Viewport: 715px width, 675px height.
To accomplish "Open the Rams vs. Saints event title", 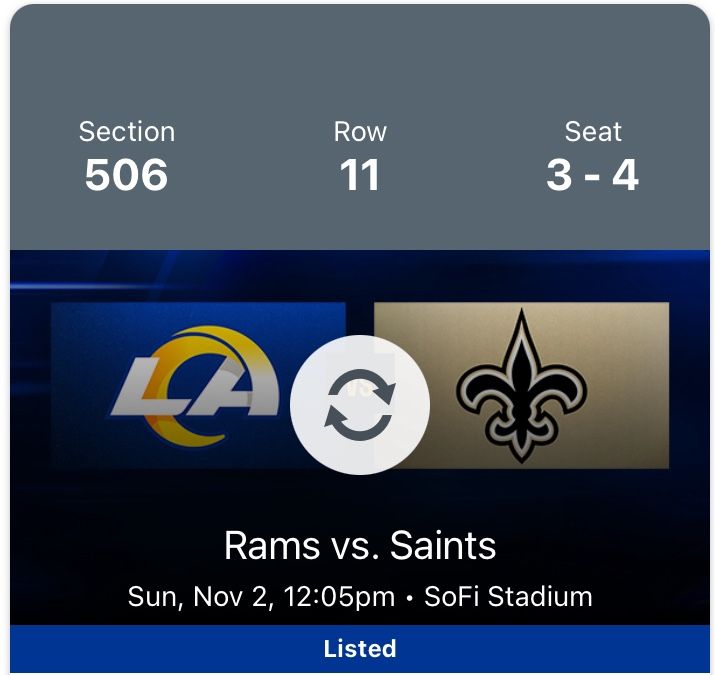I will [360, 546].
